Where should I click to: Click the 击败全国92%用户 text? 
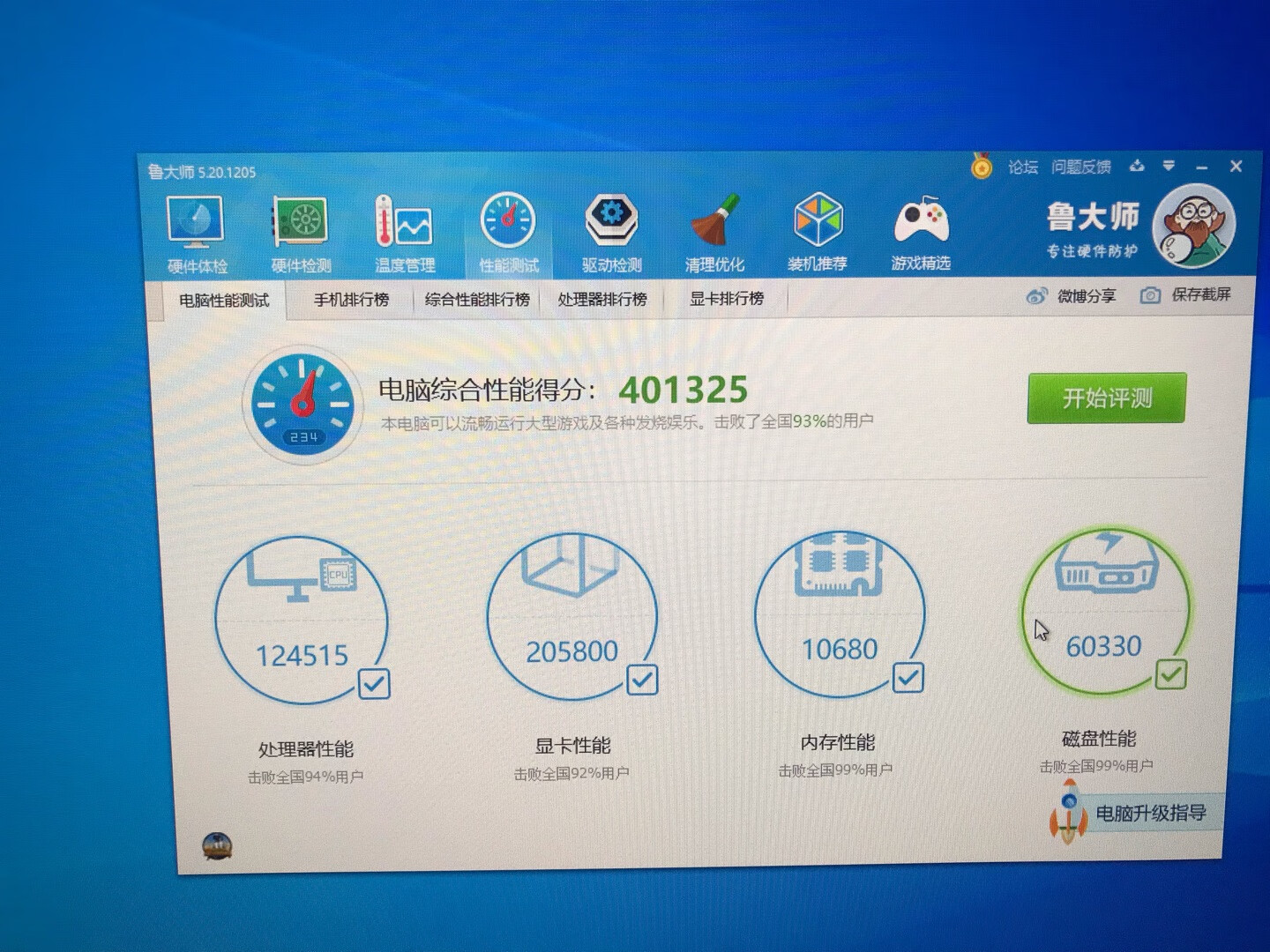pos(571,774)
